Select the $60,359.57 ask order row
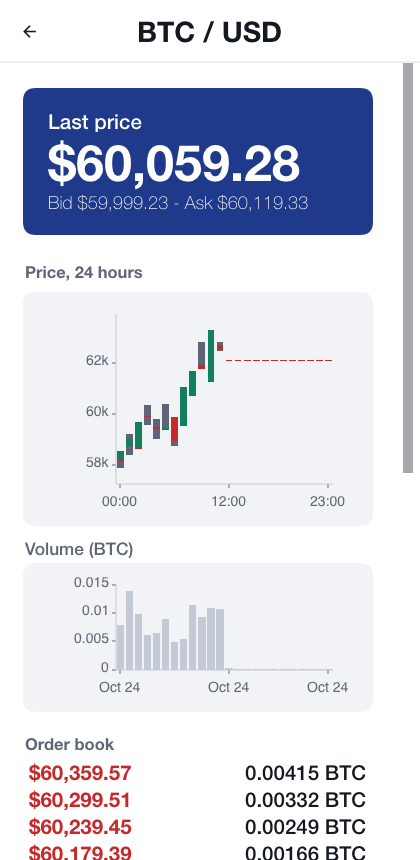The image size is (420, 860). coord(197,773)
